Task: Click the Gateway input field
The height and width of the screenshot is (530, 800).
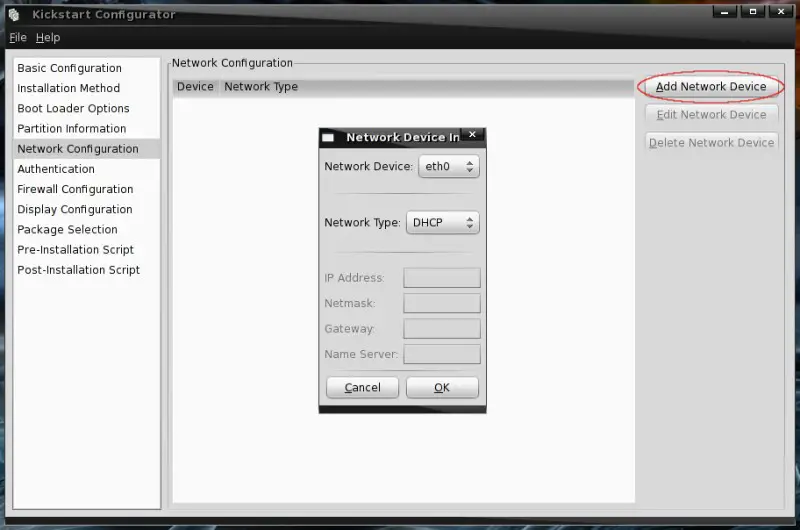Action: (x=442, y=329)
